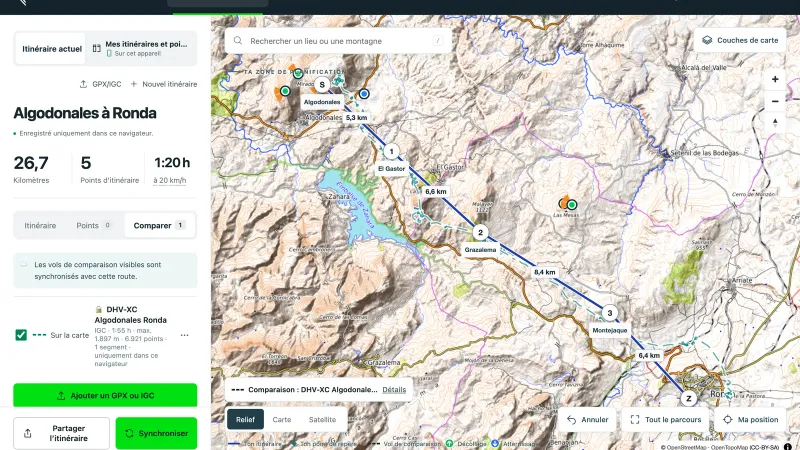Image resolution: width=800 pixels, height=450 pixels.
Task: Open more options for DHV-XC flight
Action: [185, 335]
